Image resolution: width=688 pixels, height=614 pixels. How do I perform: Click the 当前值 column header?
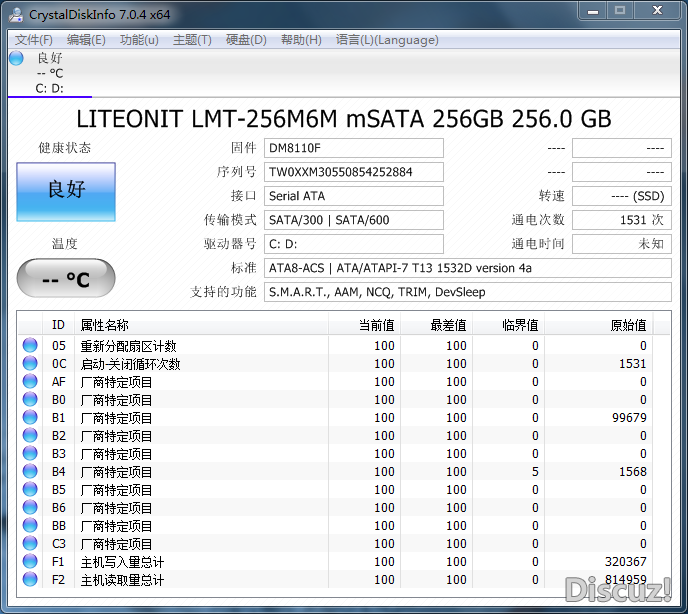[364, 325]
